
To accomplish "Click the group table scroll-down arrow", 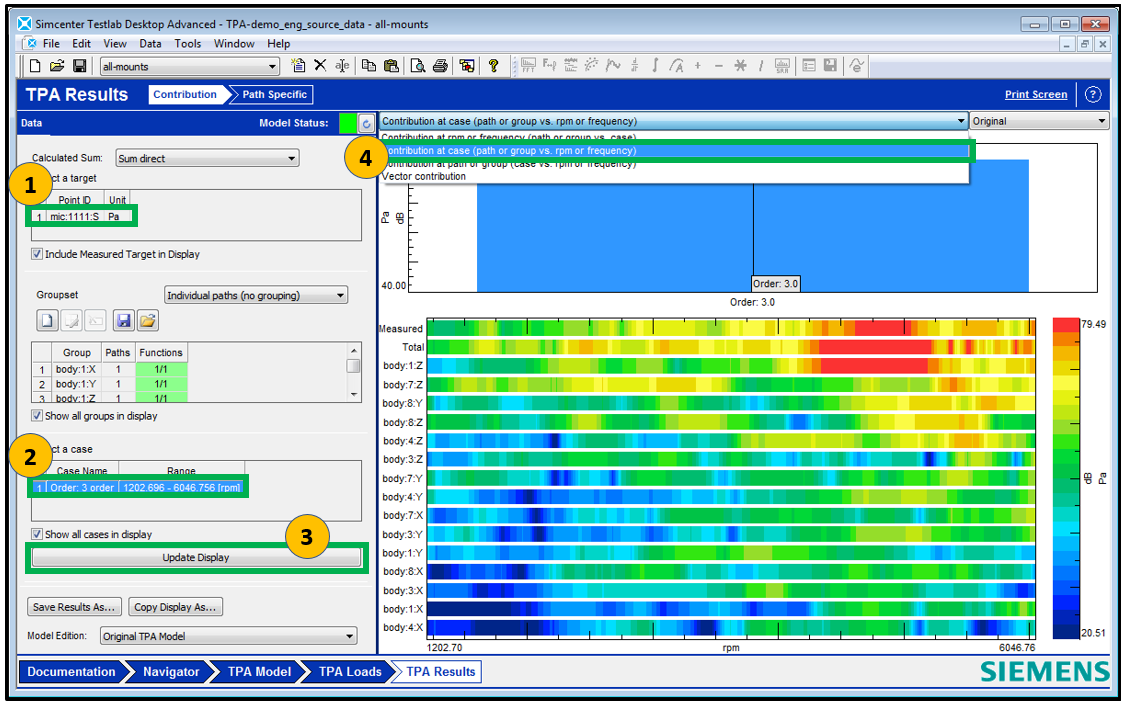I will click(x=353, y=394).
